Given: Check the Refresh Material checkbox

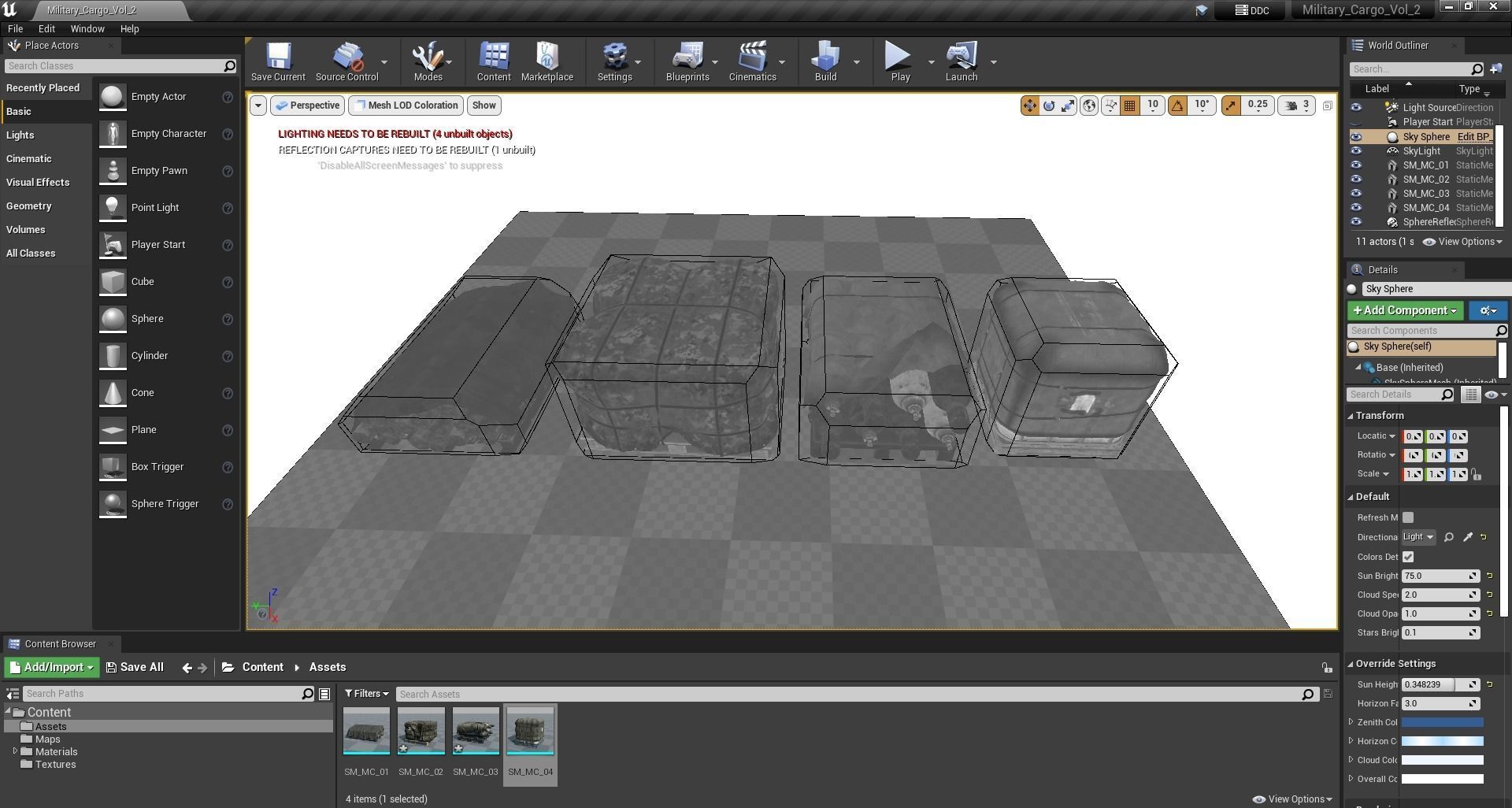Looking at the screenshot, I should (1408, 517).
